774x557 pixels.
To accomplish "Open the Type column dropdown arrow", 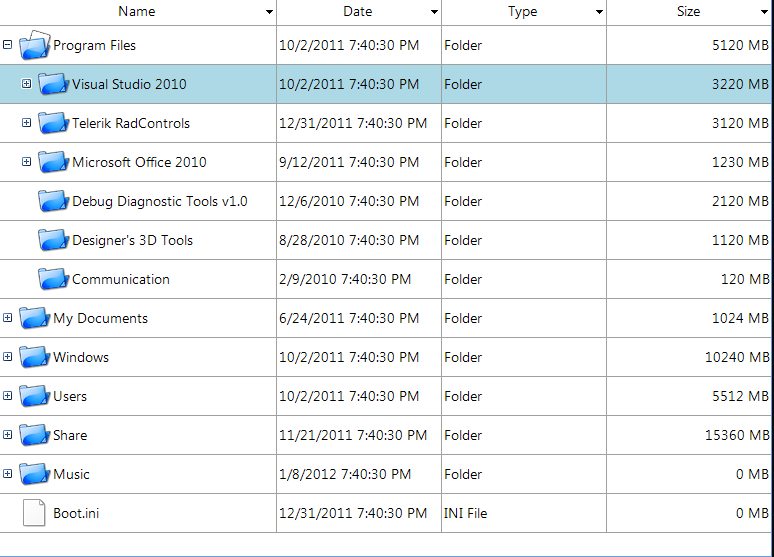I will (599, 12).
